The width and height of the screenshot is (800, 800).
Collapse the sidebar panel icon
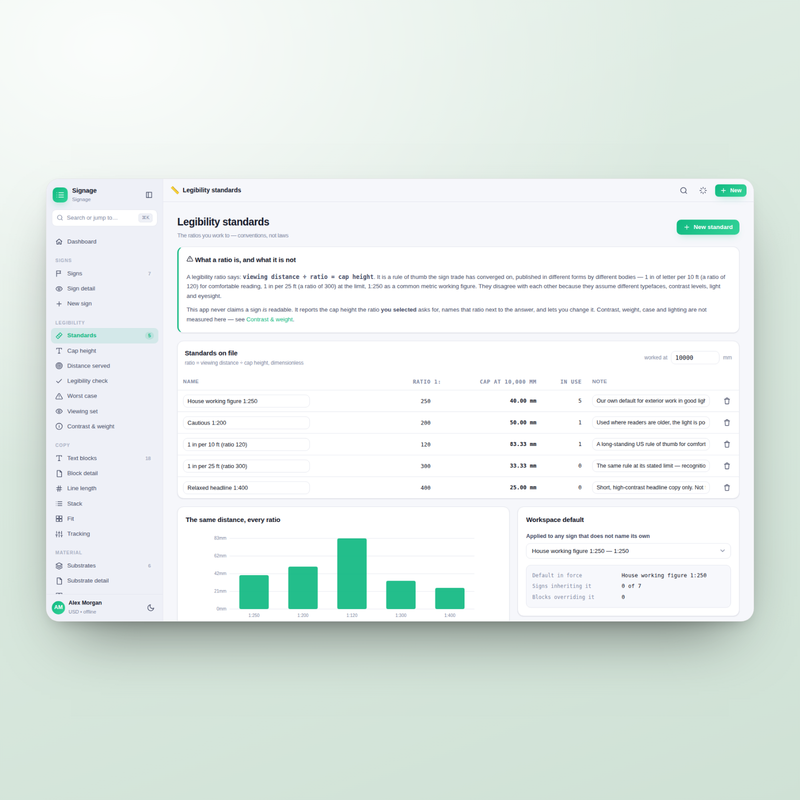tap(149, 195)
